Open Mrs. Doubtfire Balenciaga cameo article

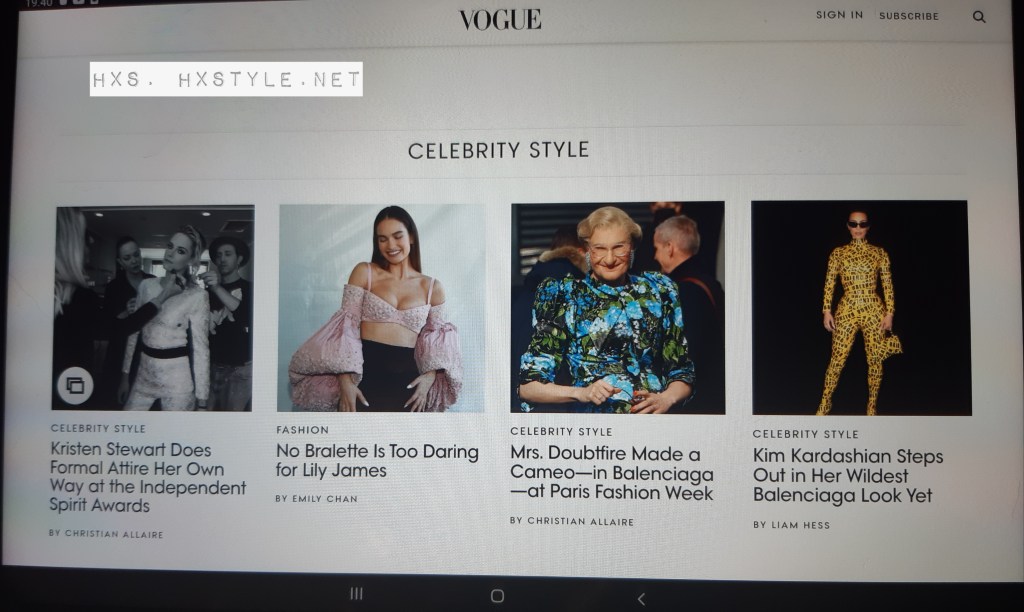[611, 473]
